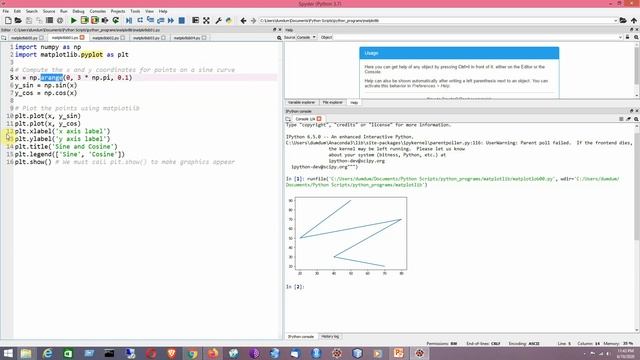Step to the next line in the debugger
Screen dimensions: 640x360
click(x=140, y=20)
